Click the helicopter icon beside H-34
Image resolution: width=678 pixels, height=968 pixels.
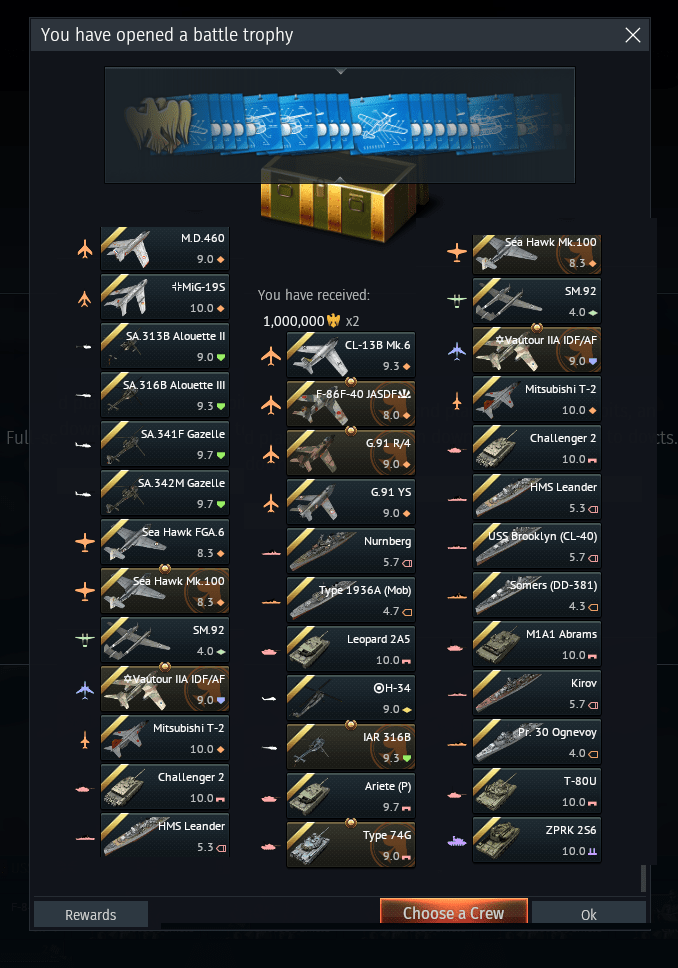pyautogui.click(x=269, y=699)
